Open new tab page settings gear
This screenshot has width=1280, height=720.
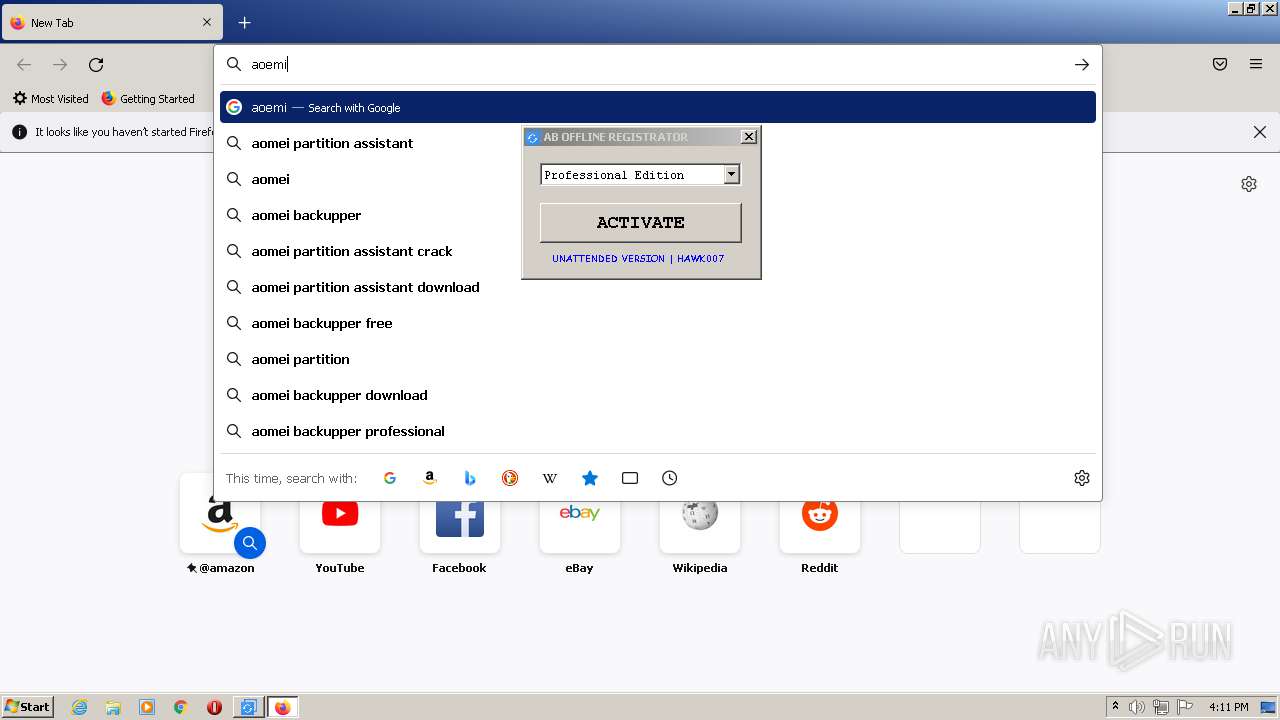click(x=1249, y=184)
